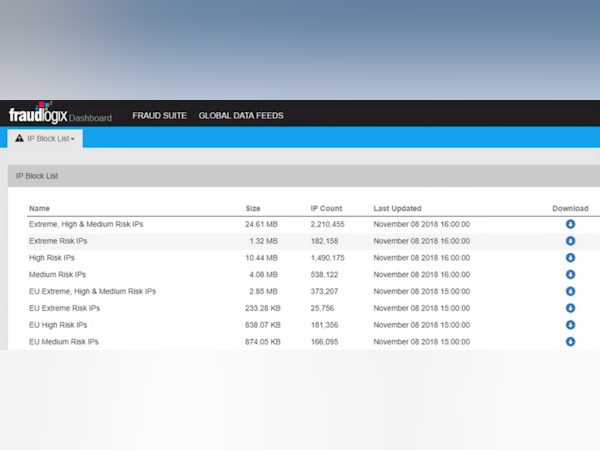Click the IP Count column header
The height and width of the screenshot is (450, 600).
click(x=326, y=209)
